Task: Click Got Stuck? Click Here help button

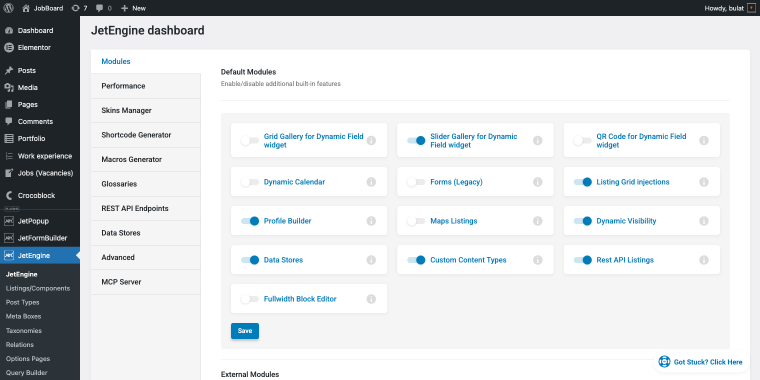Action: (x=701, y=362)
